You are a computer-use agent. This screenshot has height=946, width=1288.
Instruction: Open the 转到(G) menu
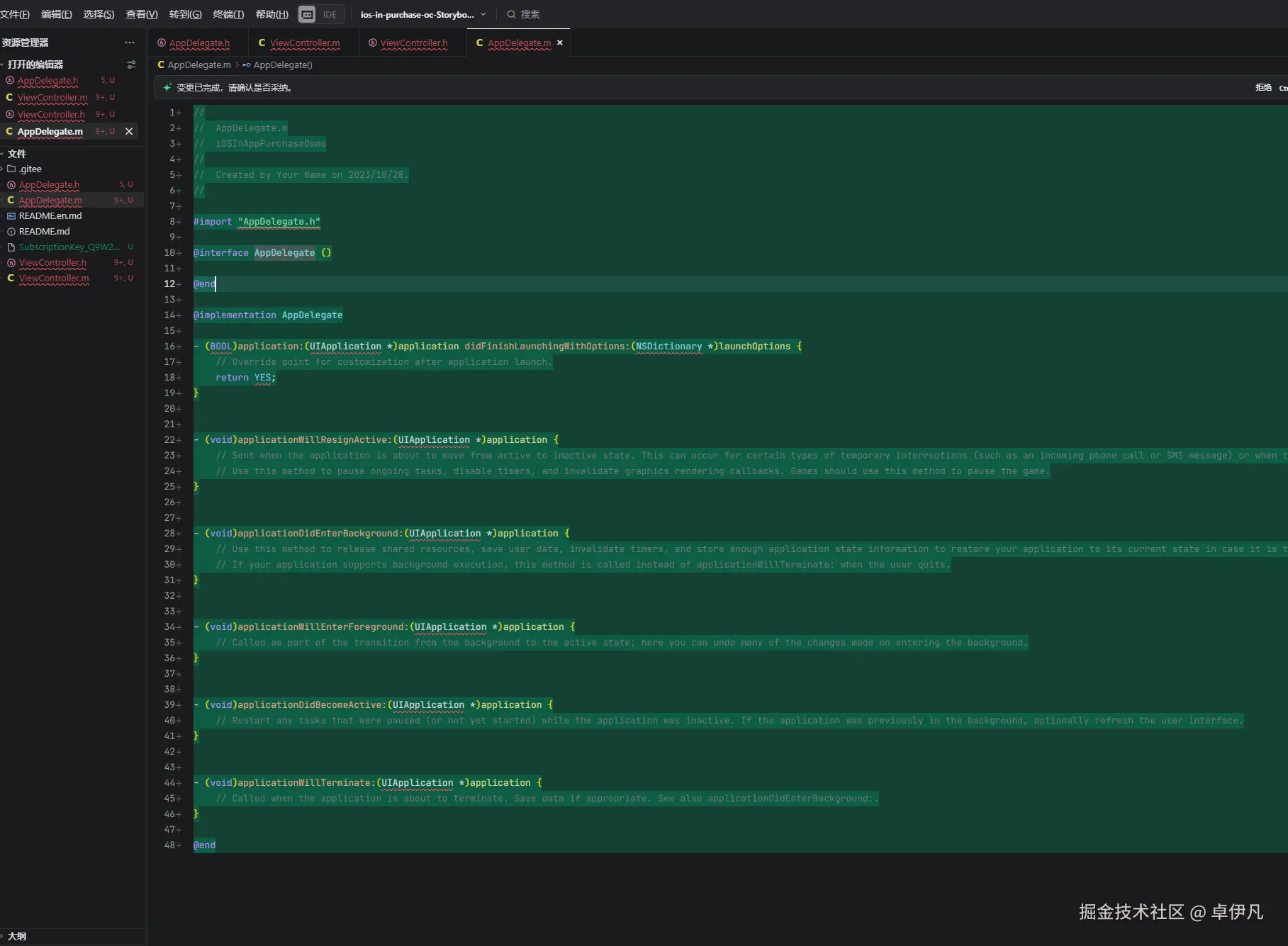click(186, 14)
